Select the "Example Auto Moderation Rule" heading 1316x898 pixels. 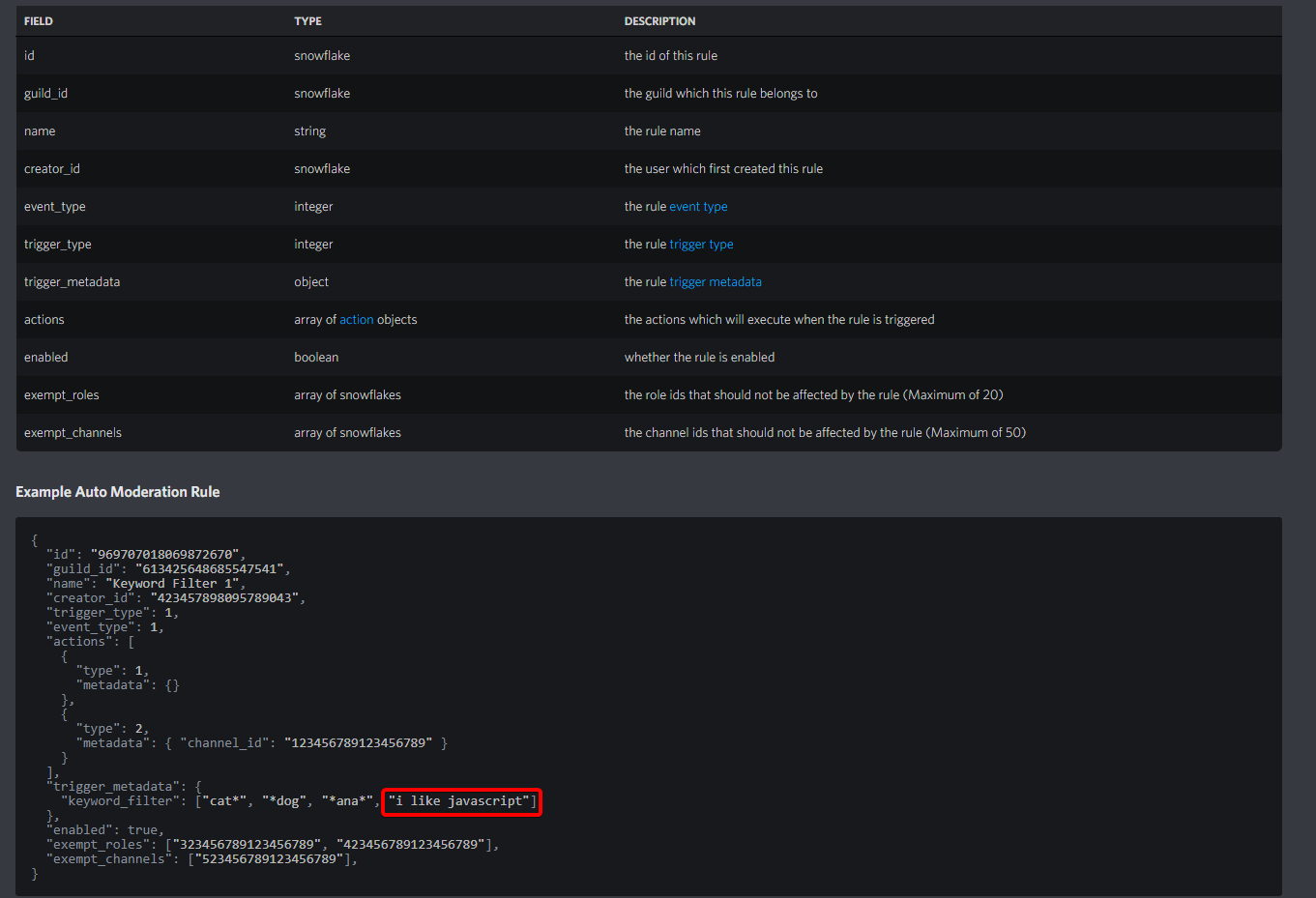tap(118, 492)
